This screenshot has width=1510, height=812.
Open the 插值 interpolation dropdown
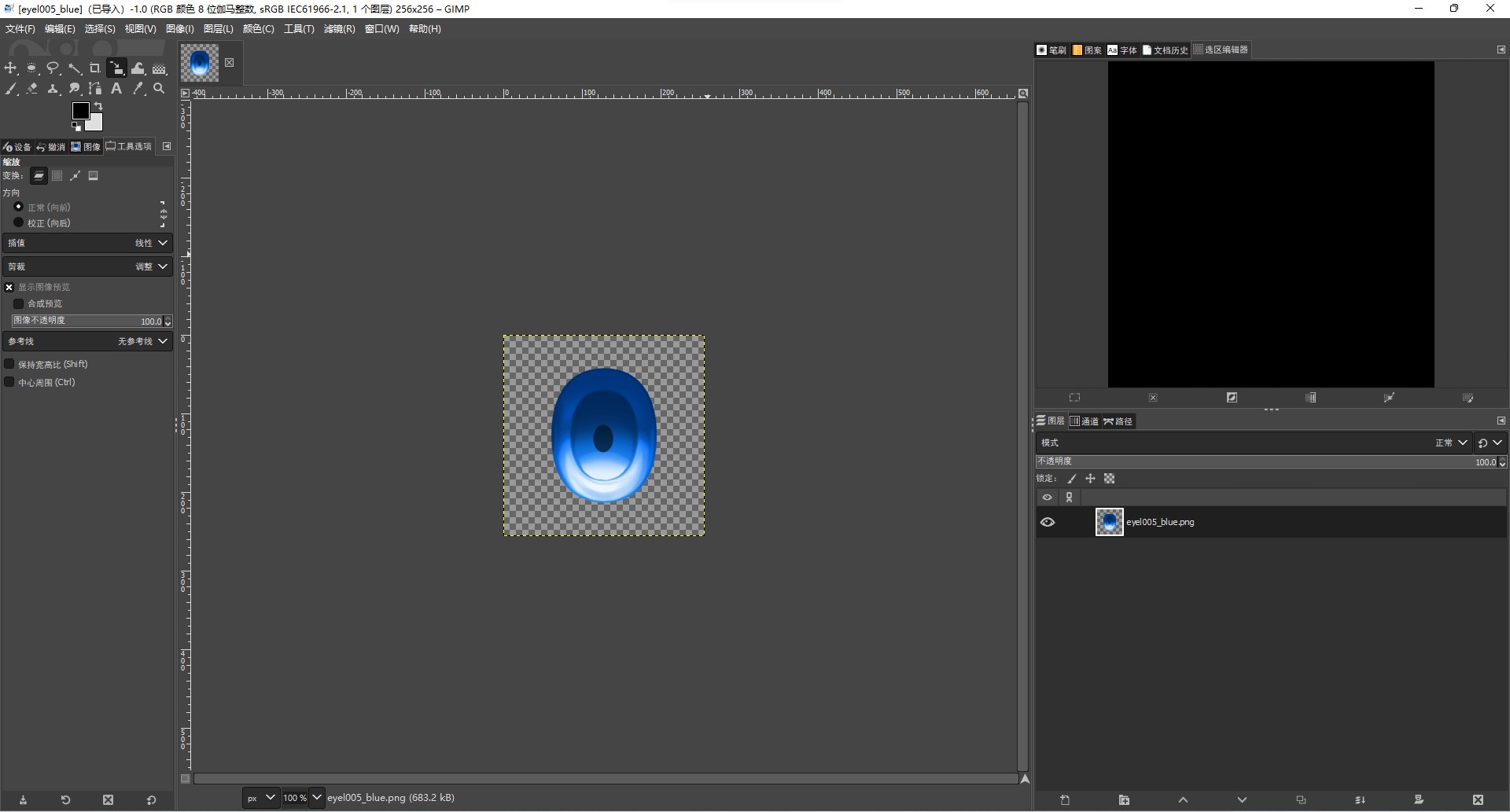87,244
